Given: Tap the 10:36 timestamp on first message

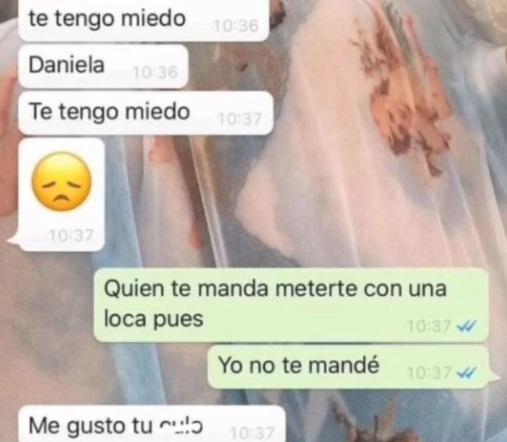Looking at the screenshot, I should click(x=236, y=26).
